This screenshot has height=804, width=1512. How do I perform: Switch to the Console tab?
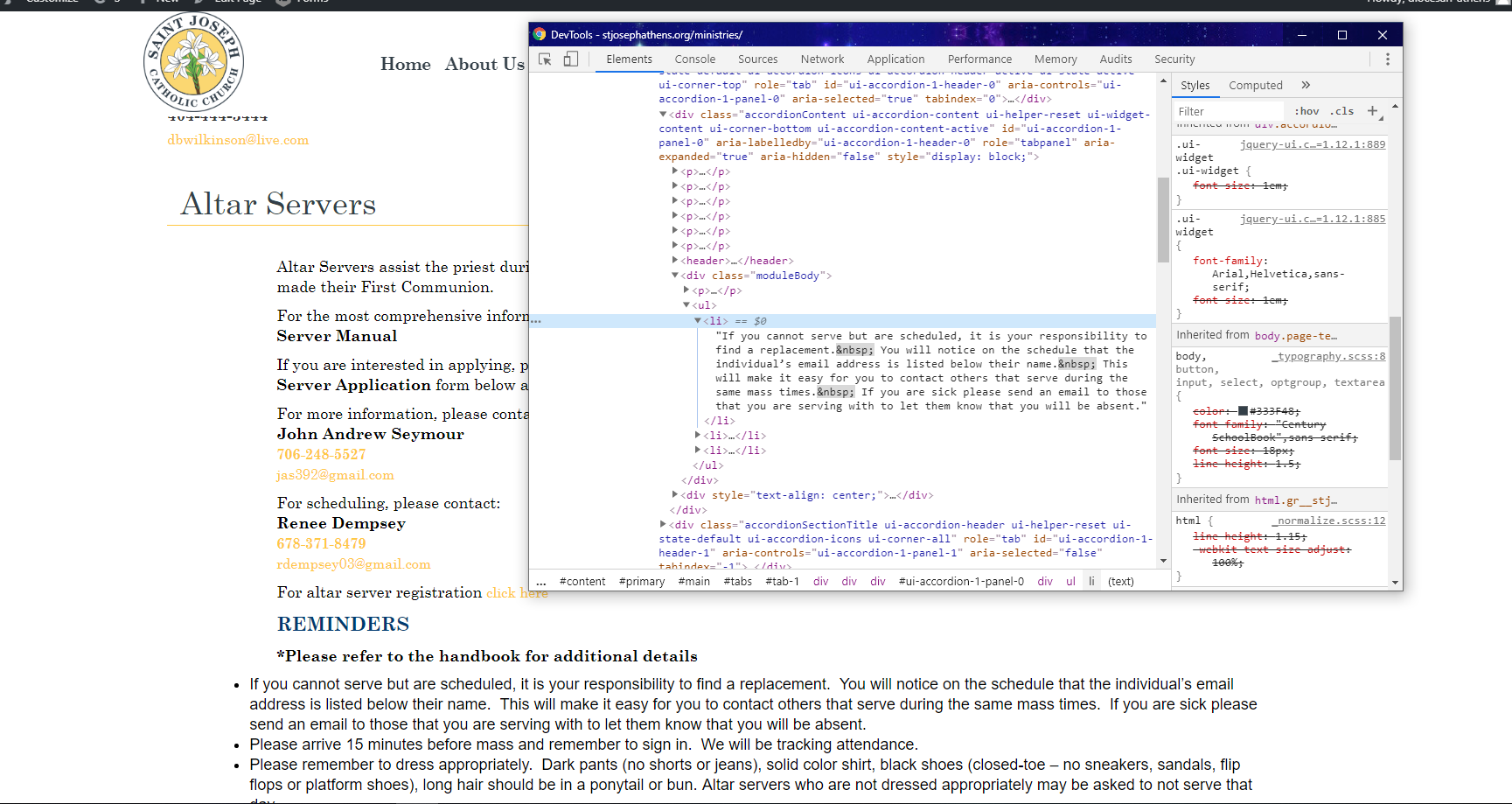pos(694,59)
